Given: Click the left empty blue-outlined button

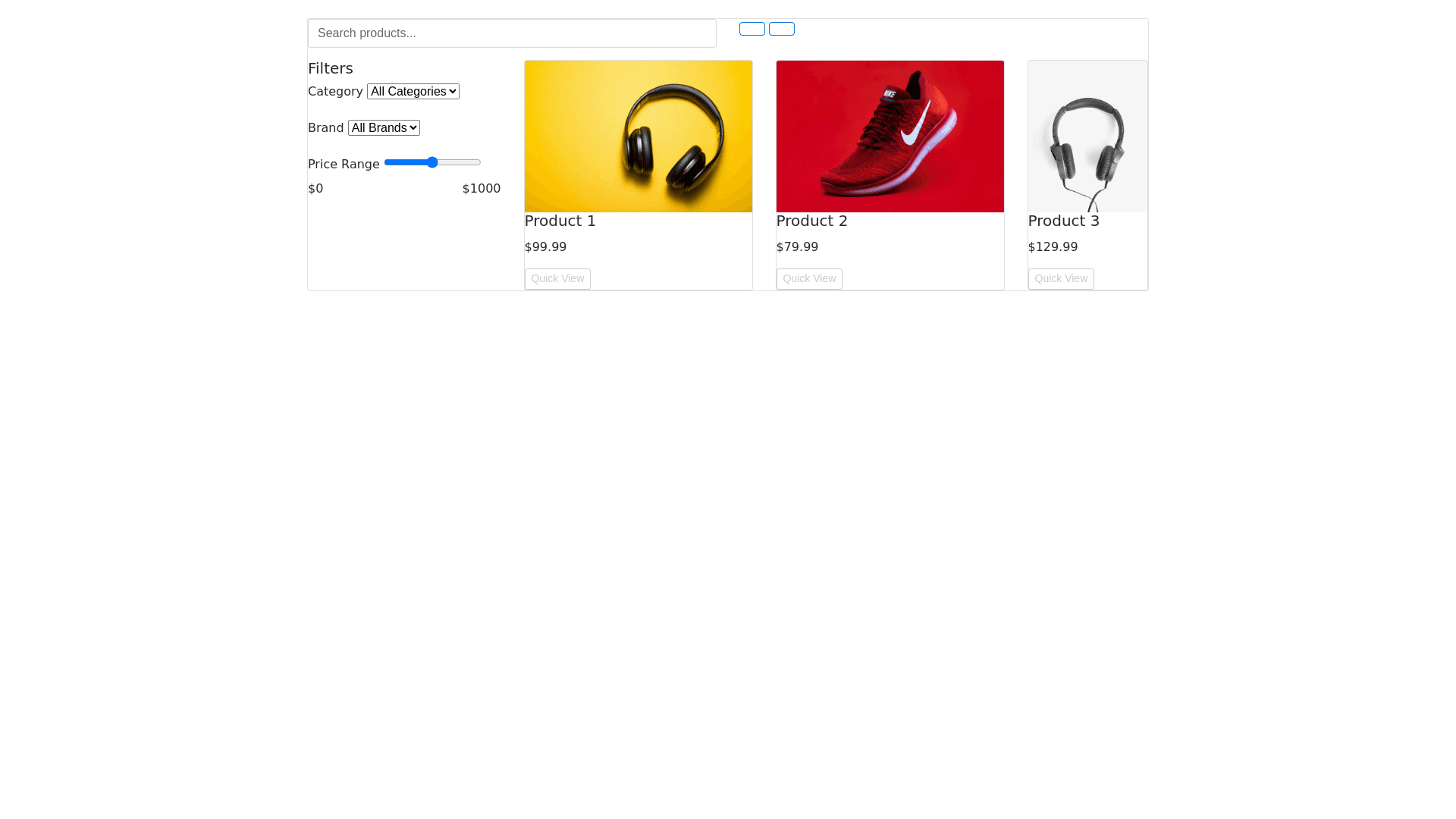Looking at the screenshot, I should (752, 29).
